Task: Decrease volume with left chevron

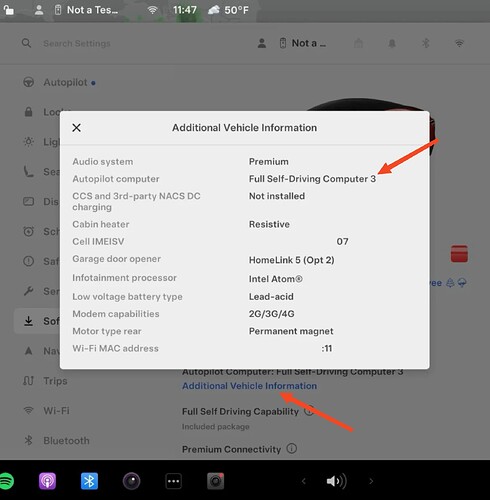Action: [303, 481]
